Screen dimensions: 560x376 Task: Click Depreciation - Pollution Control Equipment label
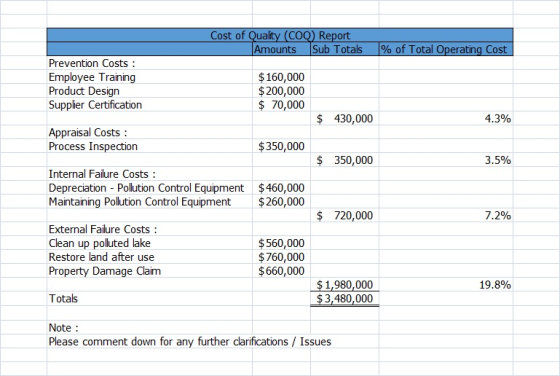[x=146, y=188]
